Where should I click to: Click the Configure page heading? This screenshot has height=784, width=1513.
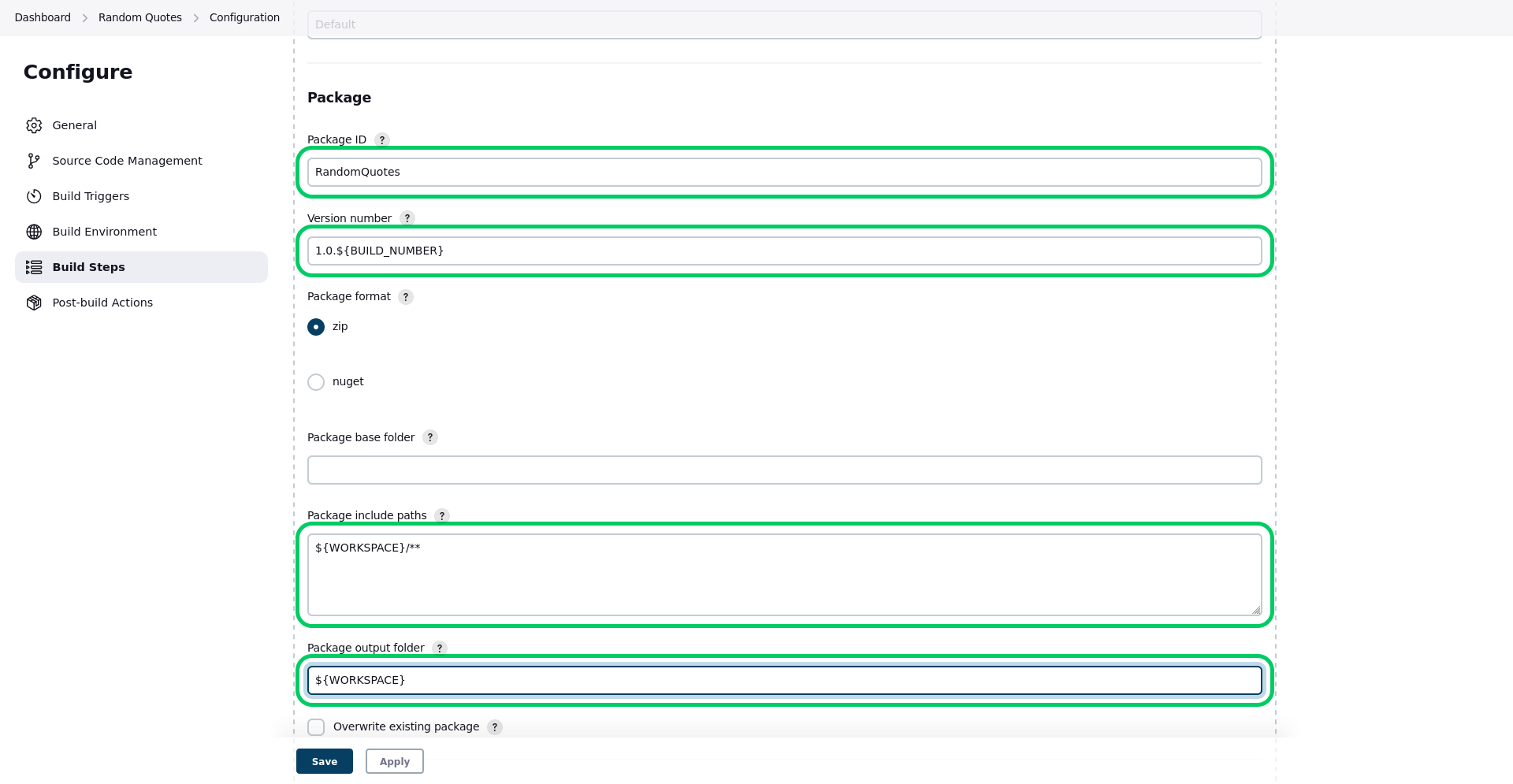78,72
